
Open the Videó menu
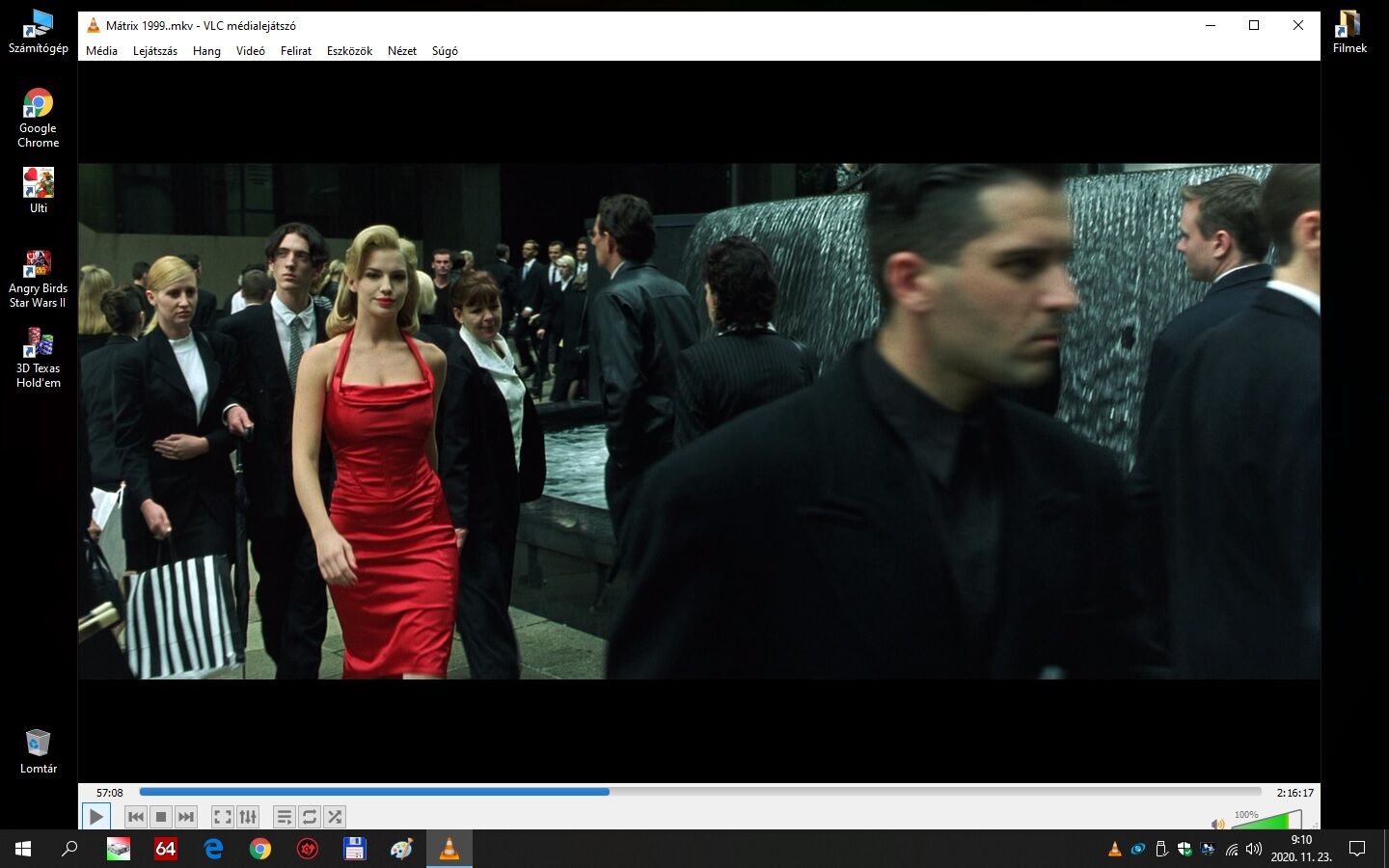251,51
